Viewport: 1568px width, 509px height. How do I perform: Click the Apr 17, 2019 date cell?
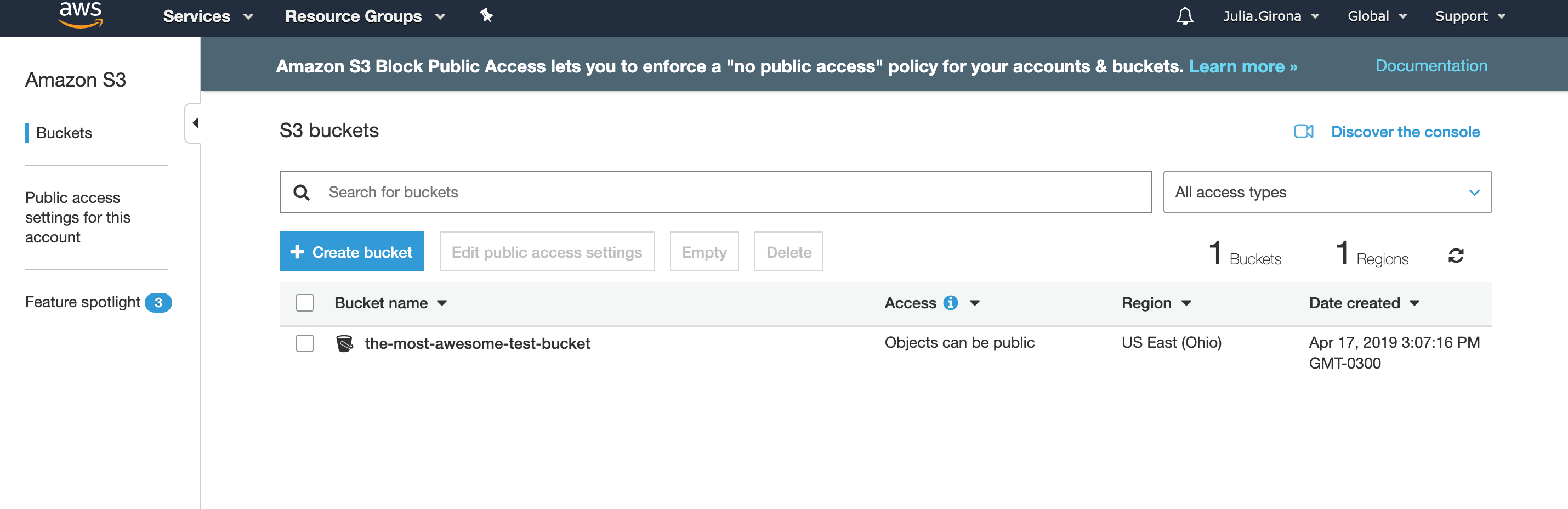coord(1394,353)
